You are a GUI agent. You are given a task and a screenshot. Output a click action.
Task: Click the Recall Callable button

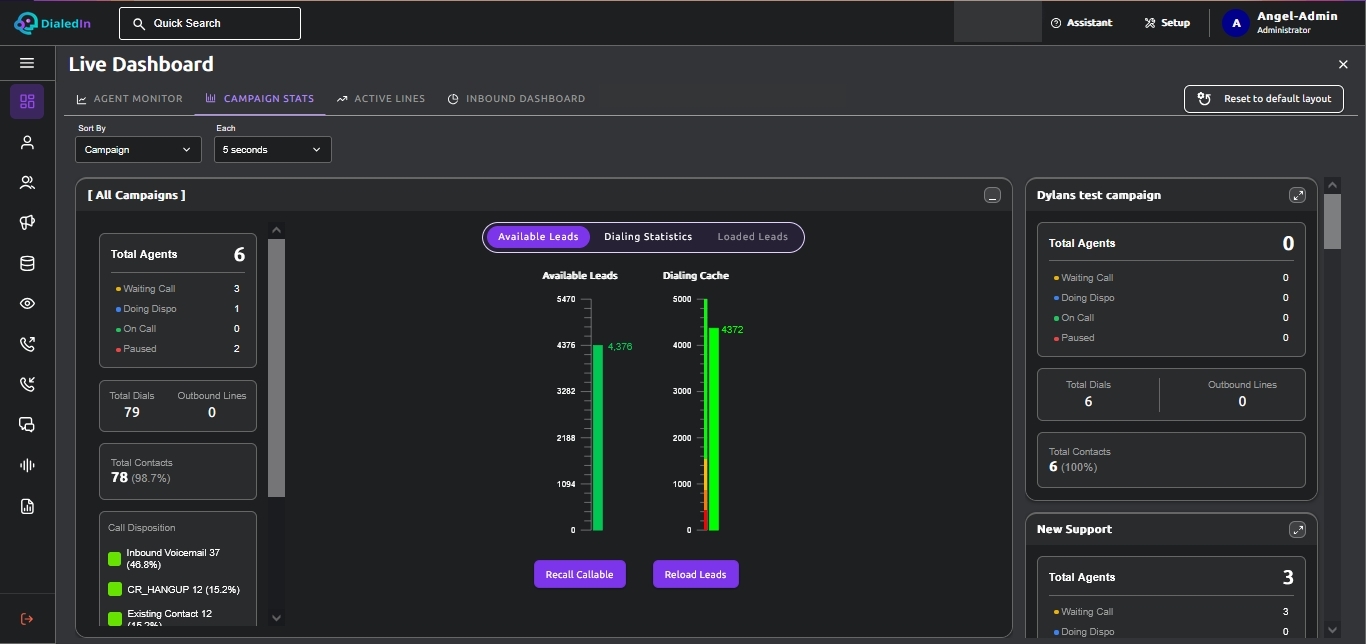pos(580,574)
